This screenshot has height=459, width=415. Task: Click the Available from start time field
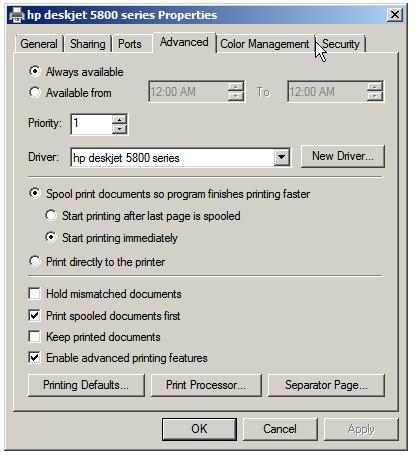[x=189, y=92]
